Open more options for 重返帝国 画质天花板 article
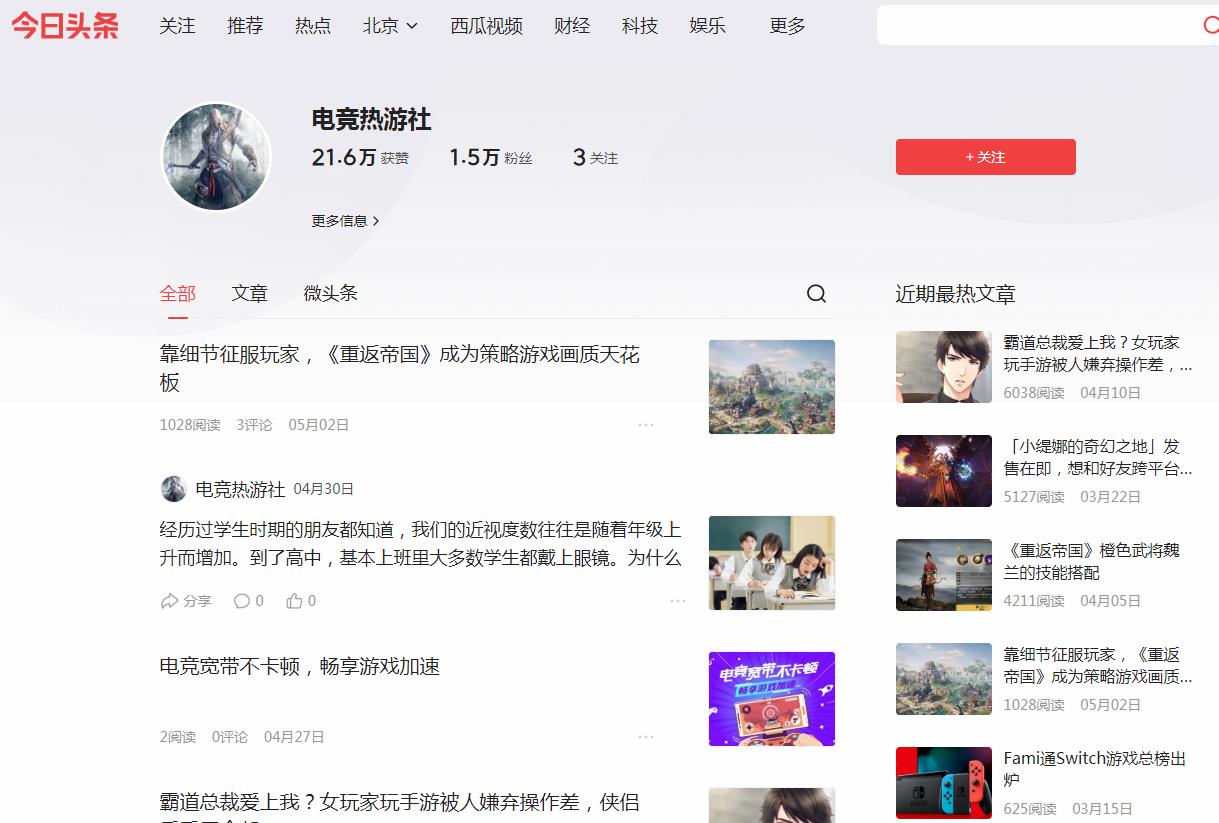1219x823 pixels. tap(646, 425)
